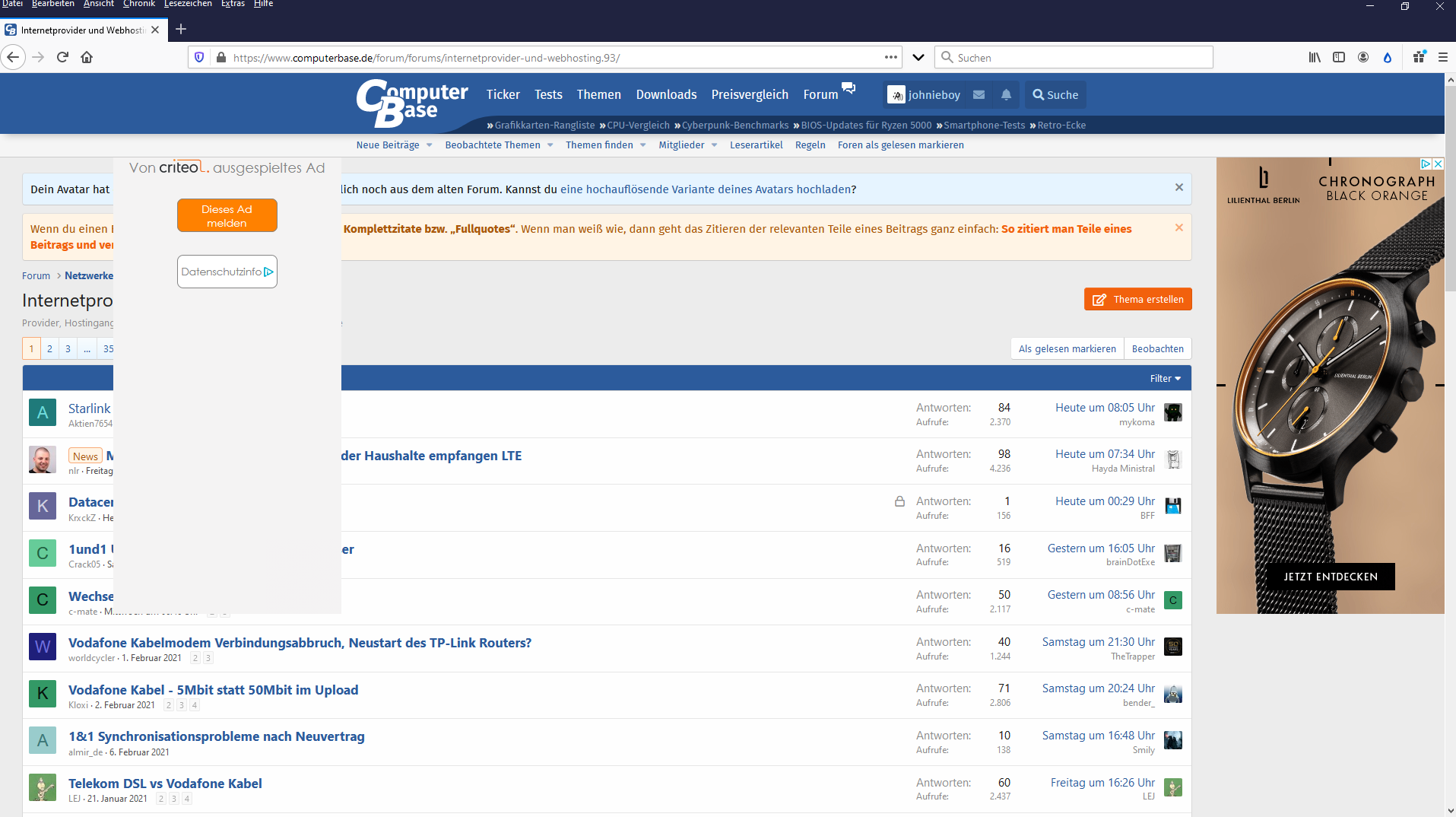This screenshot has height=817, width=1456.
Task: Open the flame icon in Firefox toolbar
Action: tap(1388, 57)
